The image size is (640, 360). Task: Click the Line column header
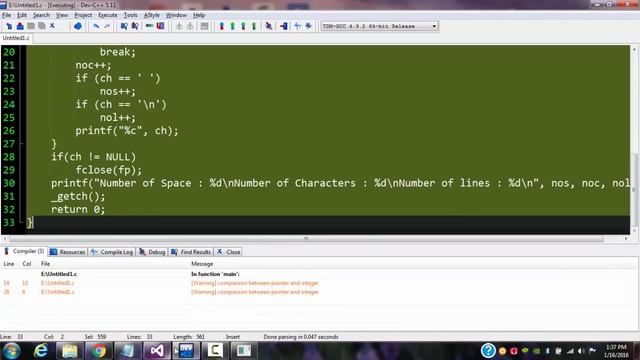click(9, 264)
